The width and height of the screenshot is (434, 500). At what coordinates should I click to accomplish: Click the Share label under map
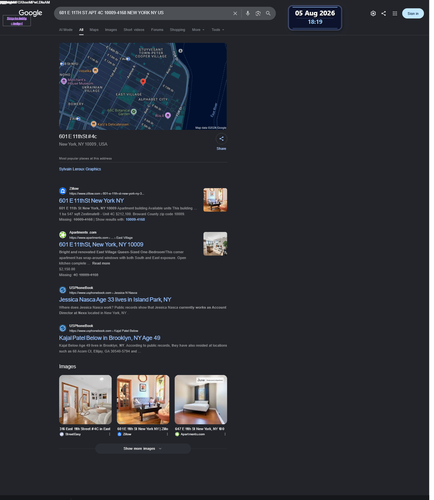[221, 149]
